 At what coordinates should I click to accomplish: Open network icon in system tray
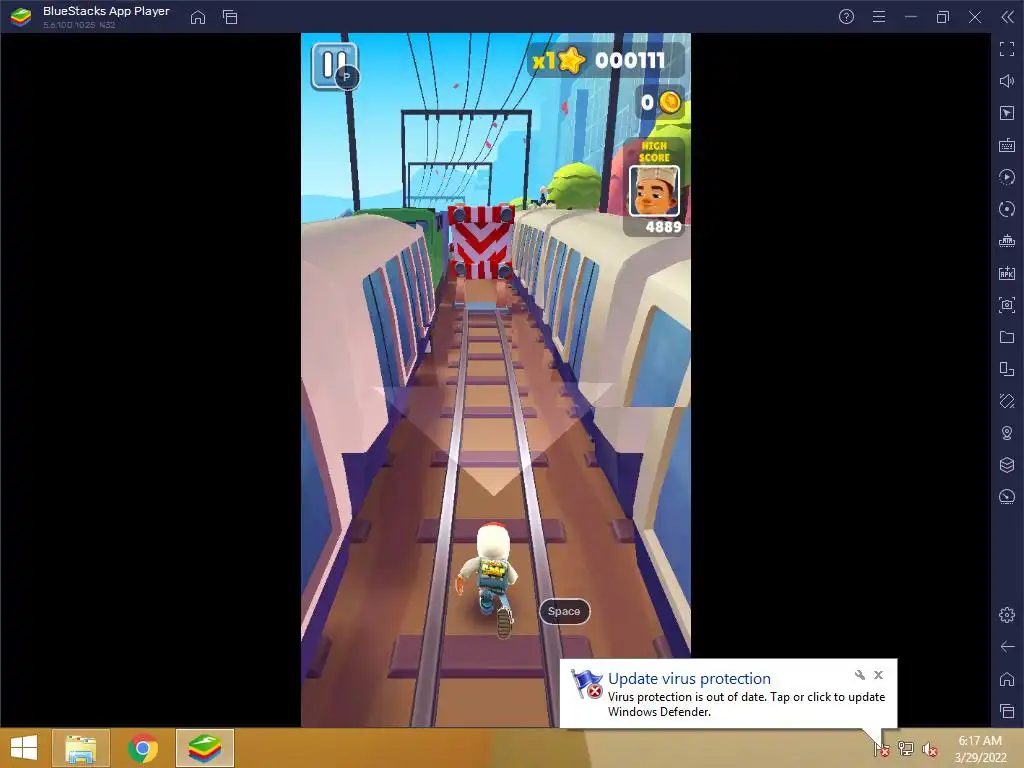click(906, 749)
